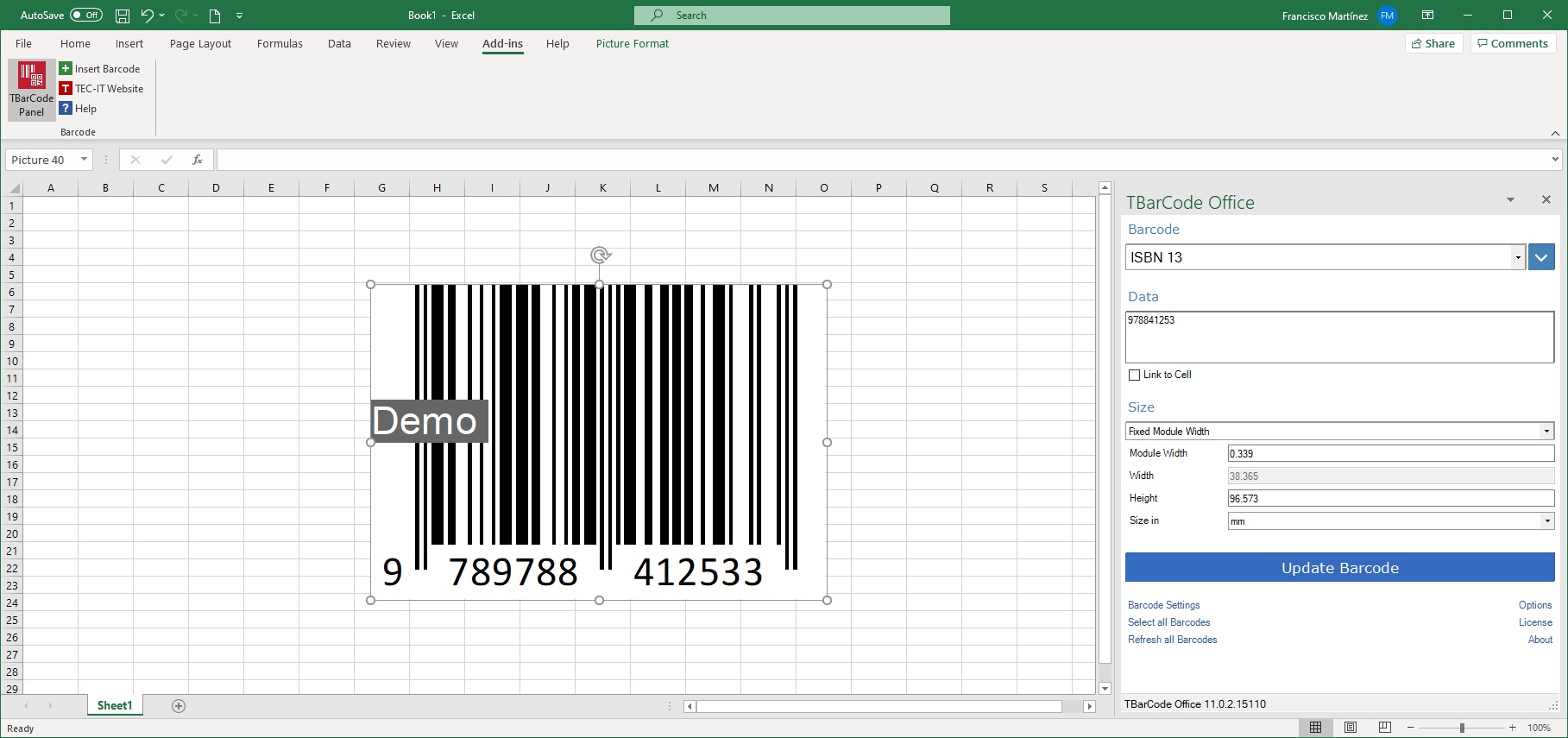Screen dimensions: 1568x738
Task: Open the Name Box dropdown
Action: pyautogui.click(x=84, y=160)
